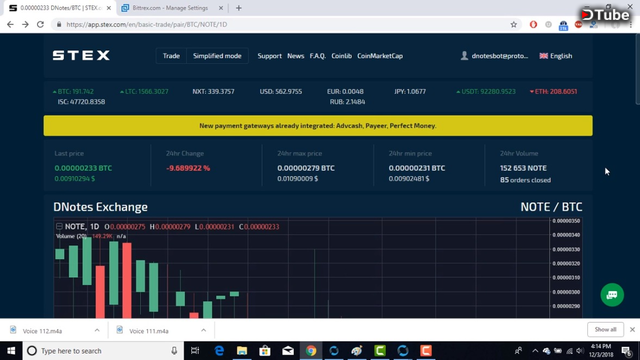The image size is (640, 360).
Task: Show all downloads
Action: [x=605, y=329]
